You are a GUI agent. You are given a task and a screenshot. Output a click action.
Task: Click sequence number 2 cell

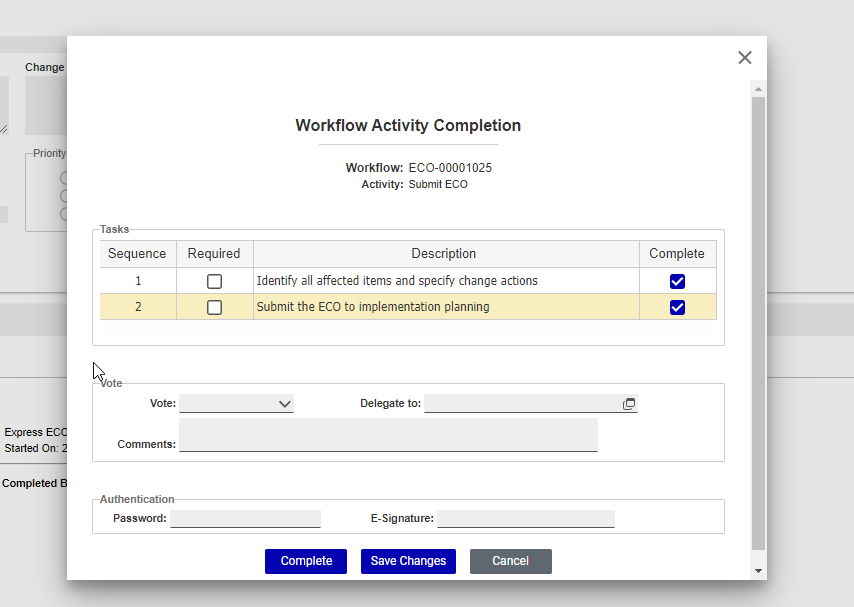pyautogui.click(x=138, y=307)
